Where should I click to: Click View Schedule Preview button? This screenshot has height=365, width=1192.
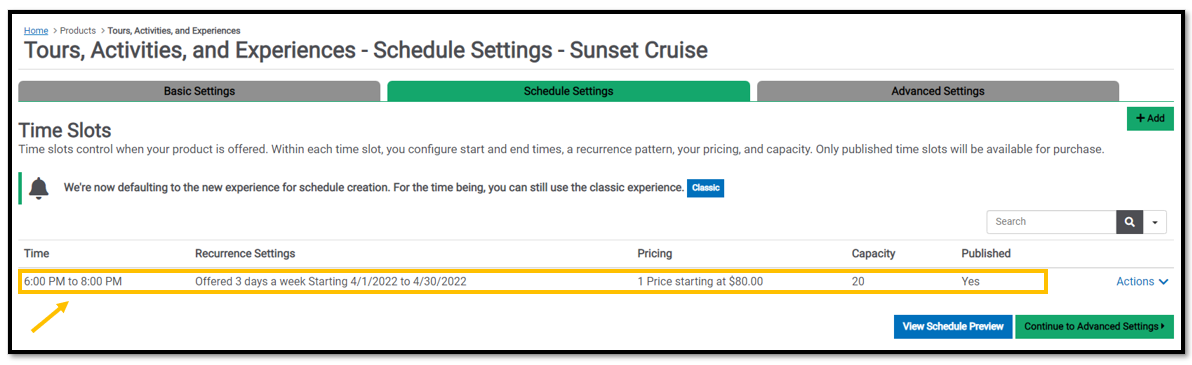[953, 326]
